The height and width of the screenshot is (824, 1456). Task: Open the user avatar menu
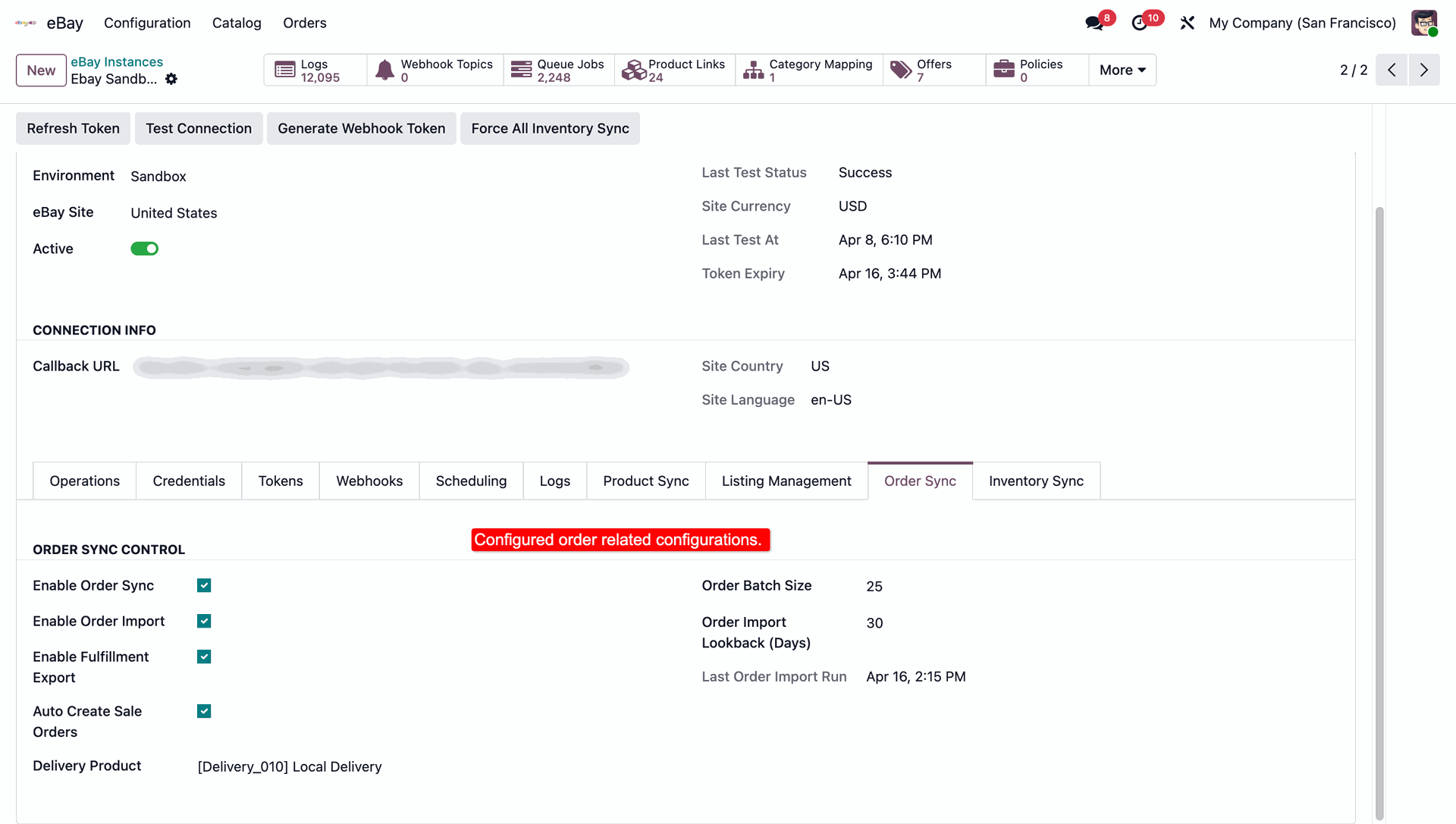point(1424,23)
